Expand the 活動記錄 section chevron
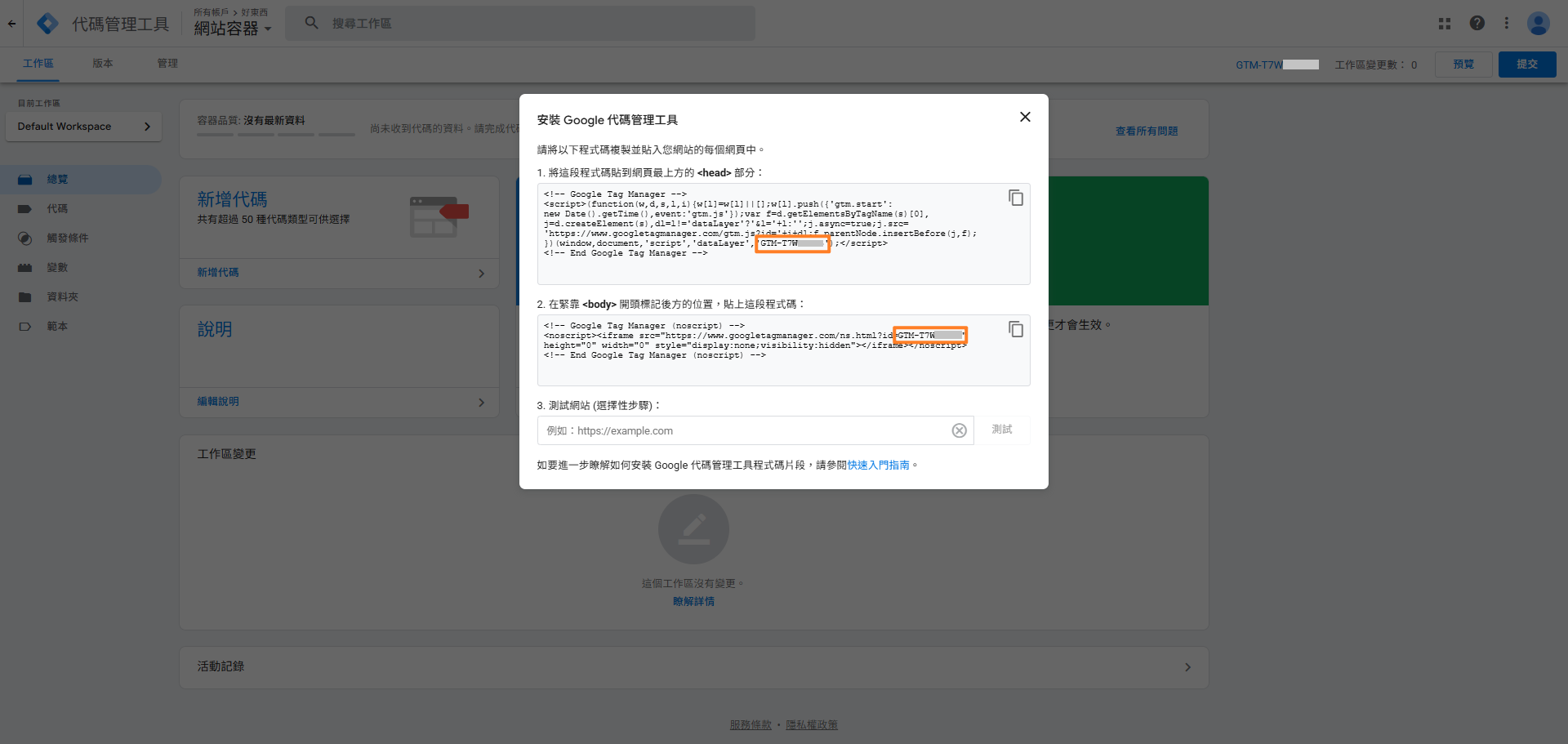 (x=1187, y=667)
